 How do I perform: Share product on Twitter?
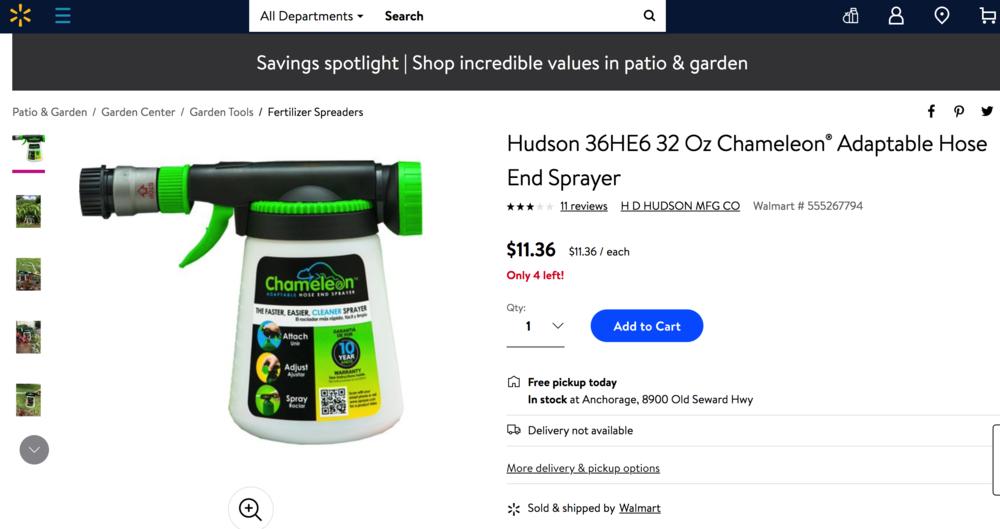click(x=987, y=111)
